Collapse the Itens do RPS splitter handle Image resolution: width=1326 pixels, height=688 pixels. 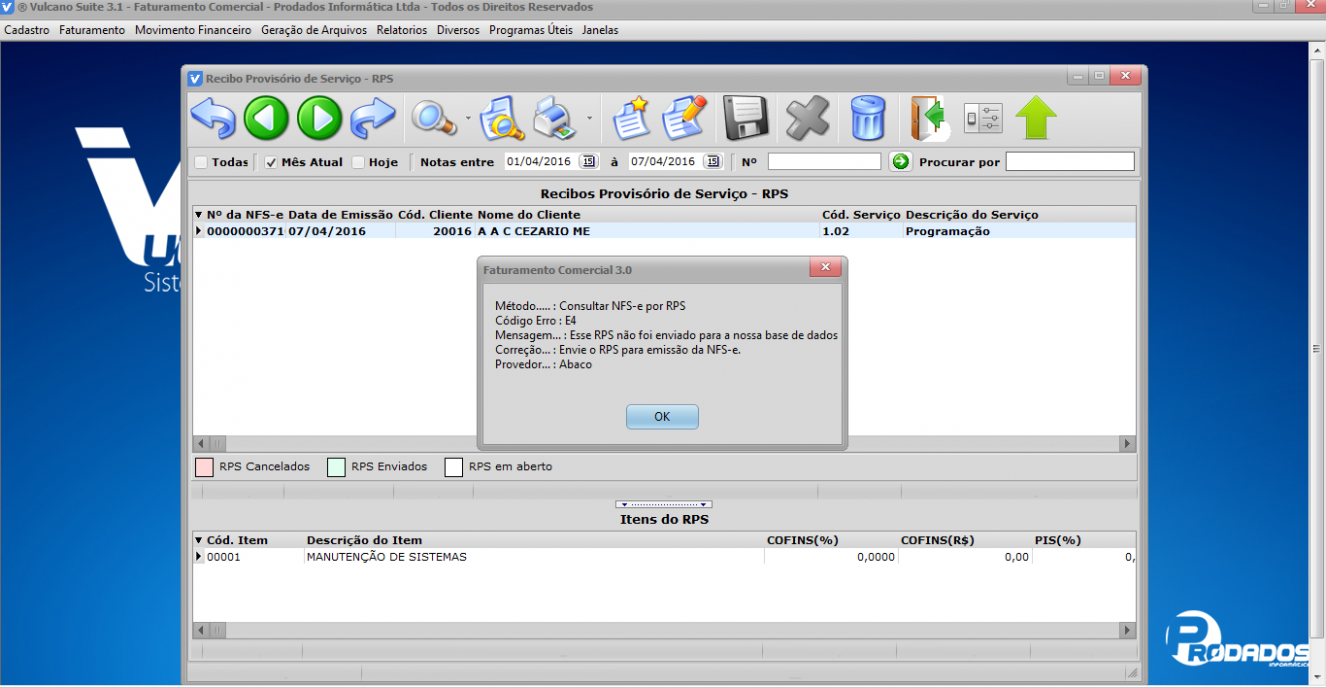click(x=664, y=504)
